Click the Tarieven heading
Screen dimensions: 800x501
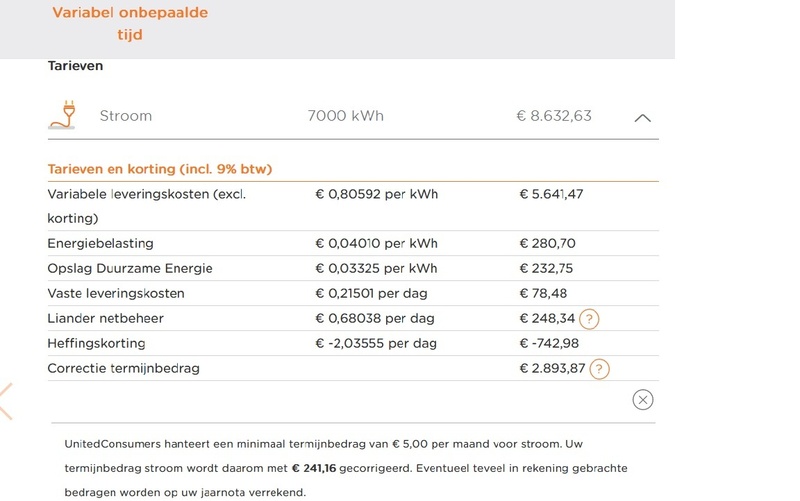pos(75,66)
